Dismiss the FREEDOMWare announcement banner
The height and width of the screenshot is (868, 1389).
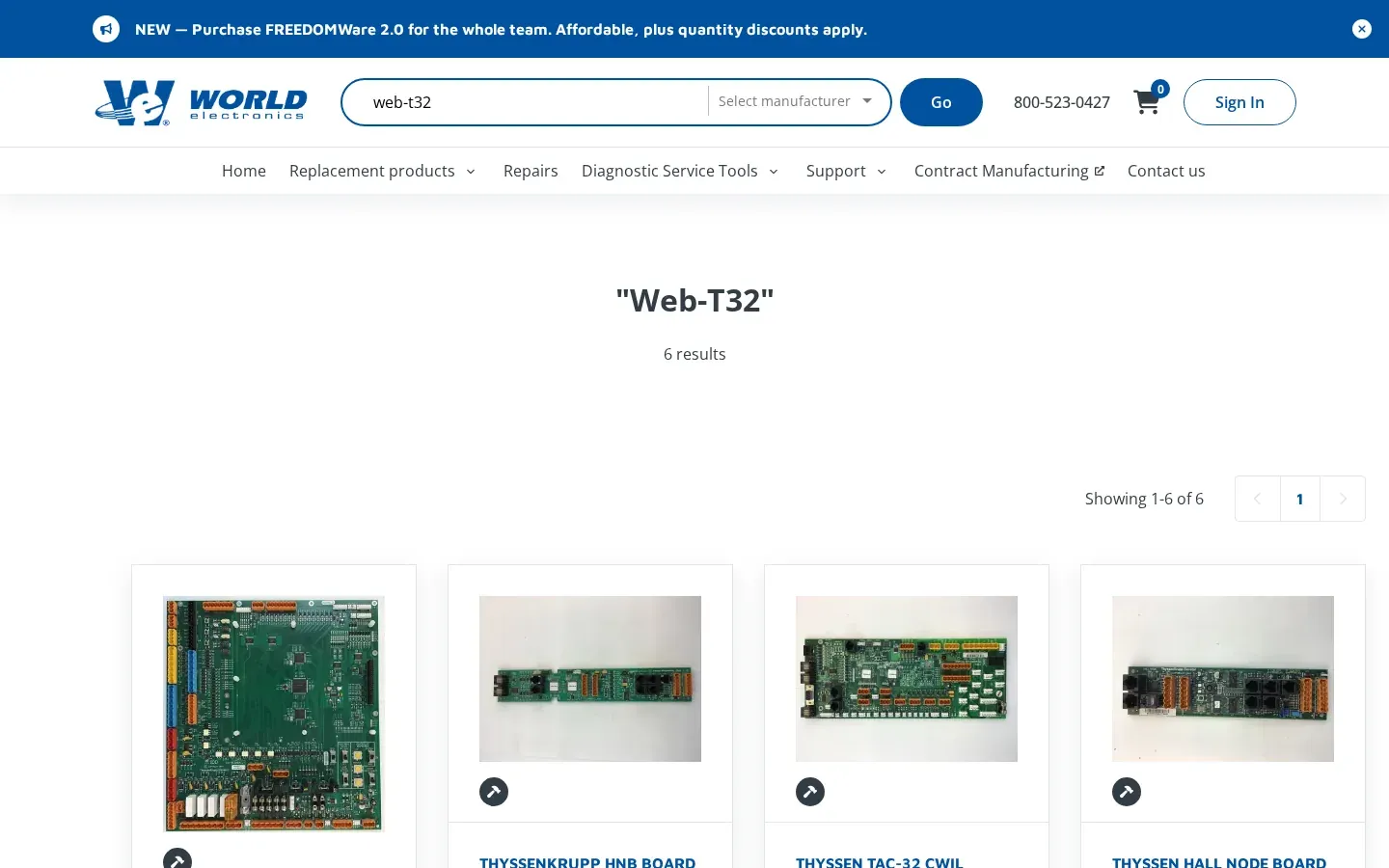coord(1362,29)
